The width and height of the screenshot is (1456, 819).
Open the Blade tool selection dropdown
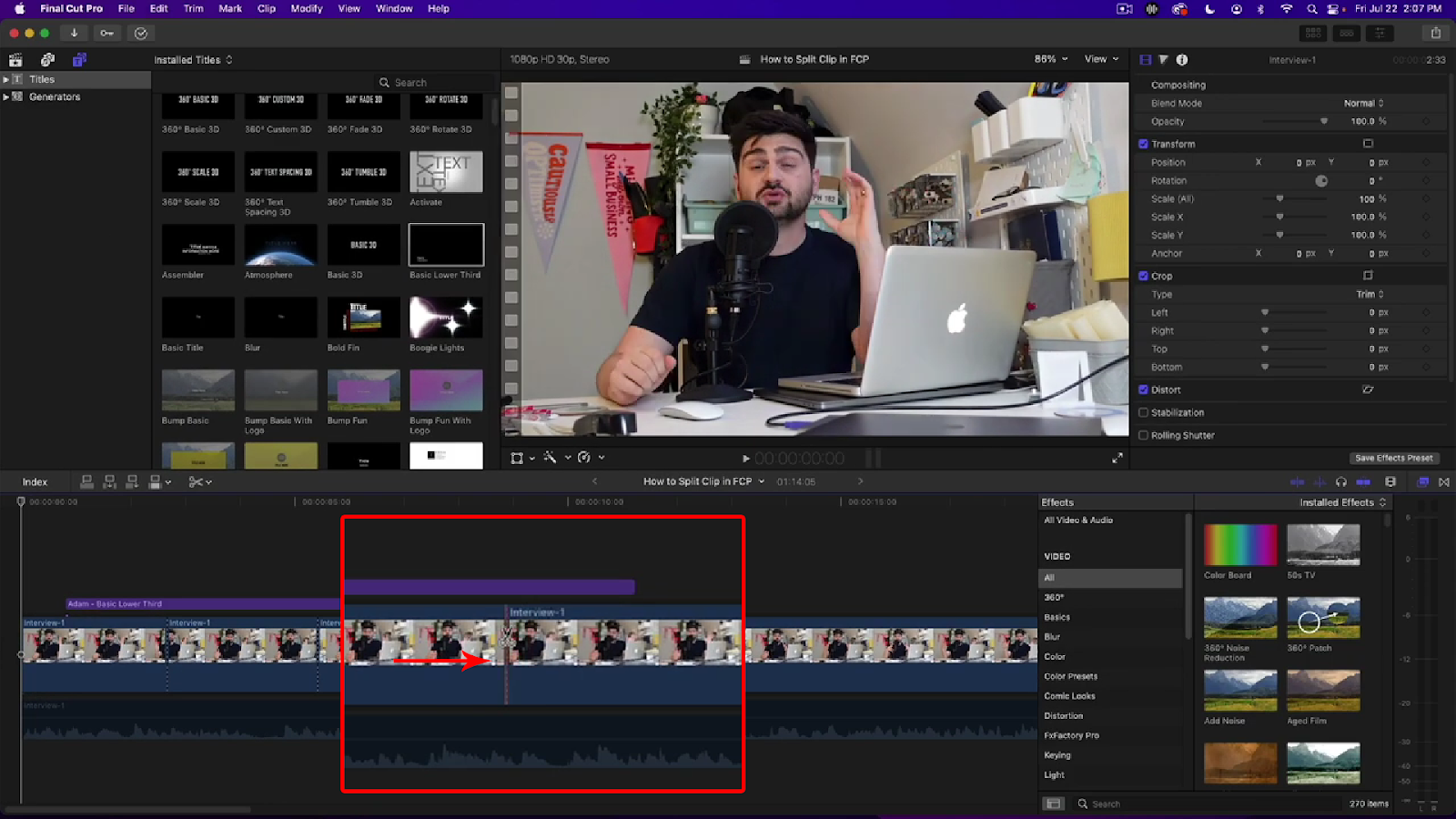click(x=200, y=481)
